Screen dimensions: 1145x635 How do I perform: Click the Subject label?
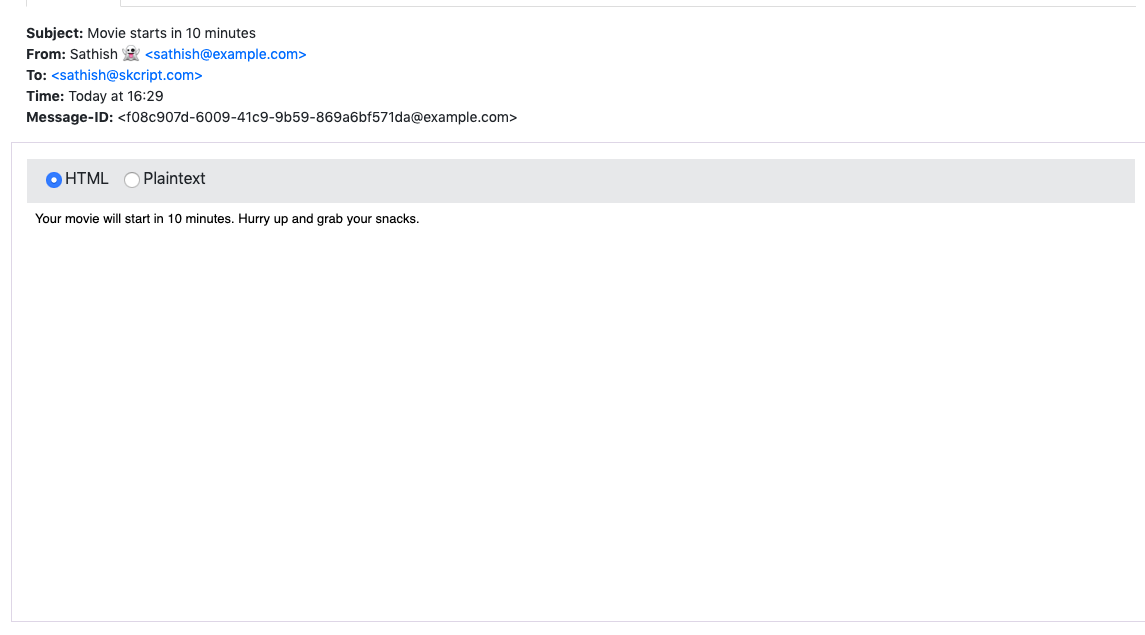tap(54, 33)
